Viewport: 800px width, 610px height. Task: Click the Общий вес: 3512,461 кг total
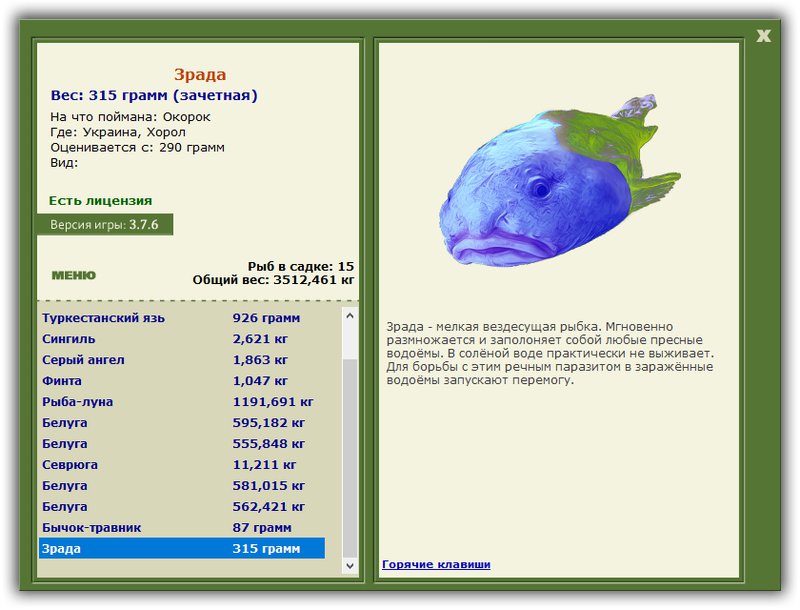(273, 279)
